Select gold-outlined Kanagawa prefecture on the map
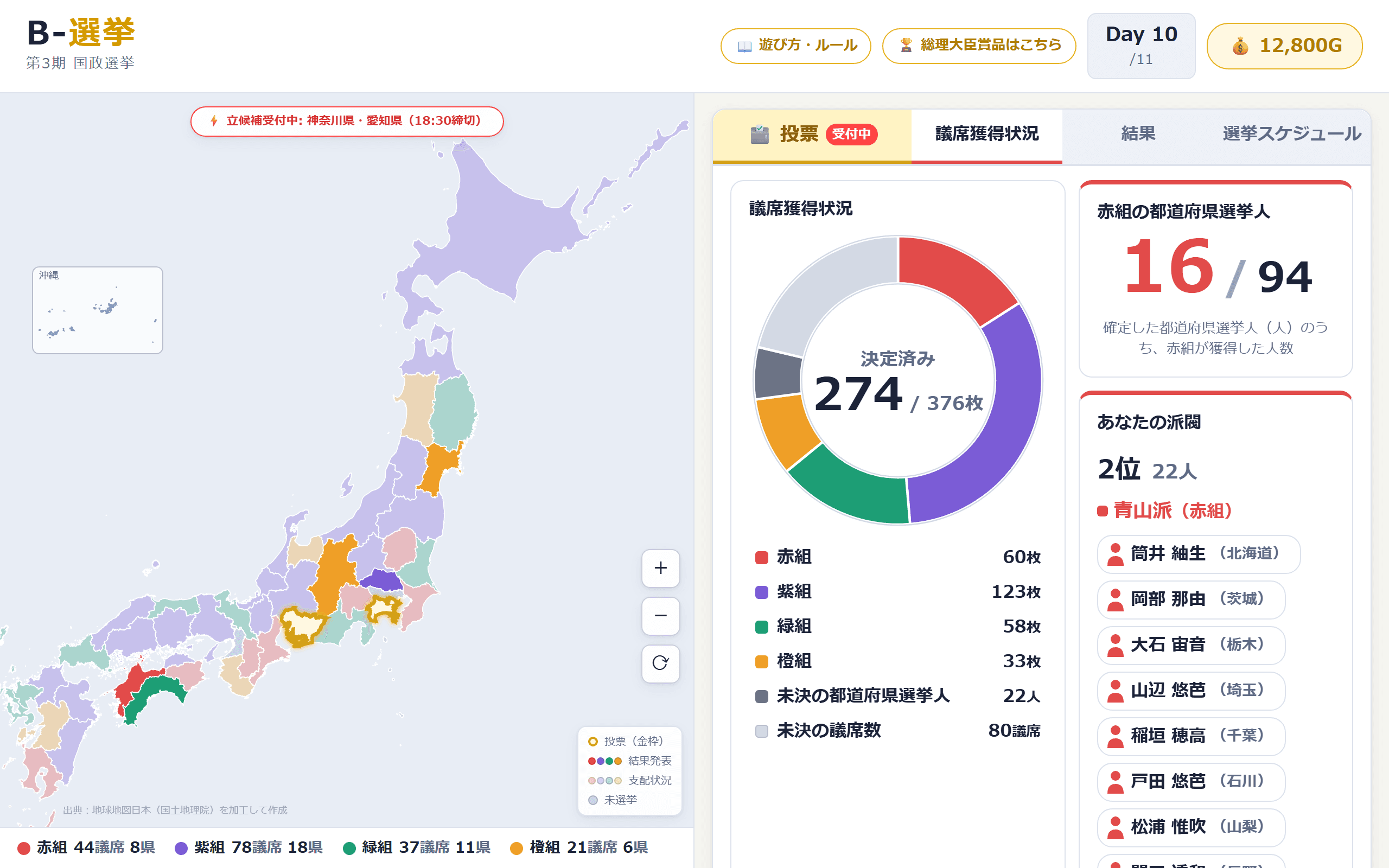Screen dimensions: 1389x868 (x=384, y=609)
